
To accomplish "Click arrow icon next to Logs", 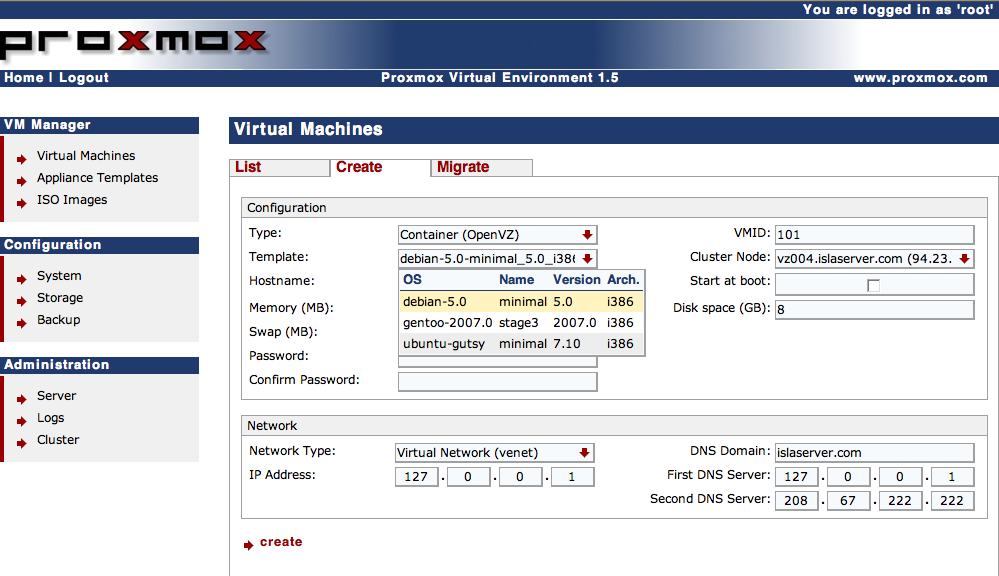I will tap(23, 419).
